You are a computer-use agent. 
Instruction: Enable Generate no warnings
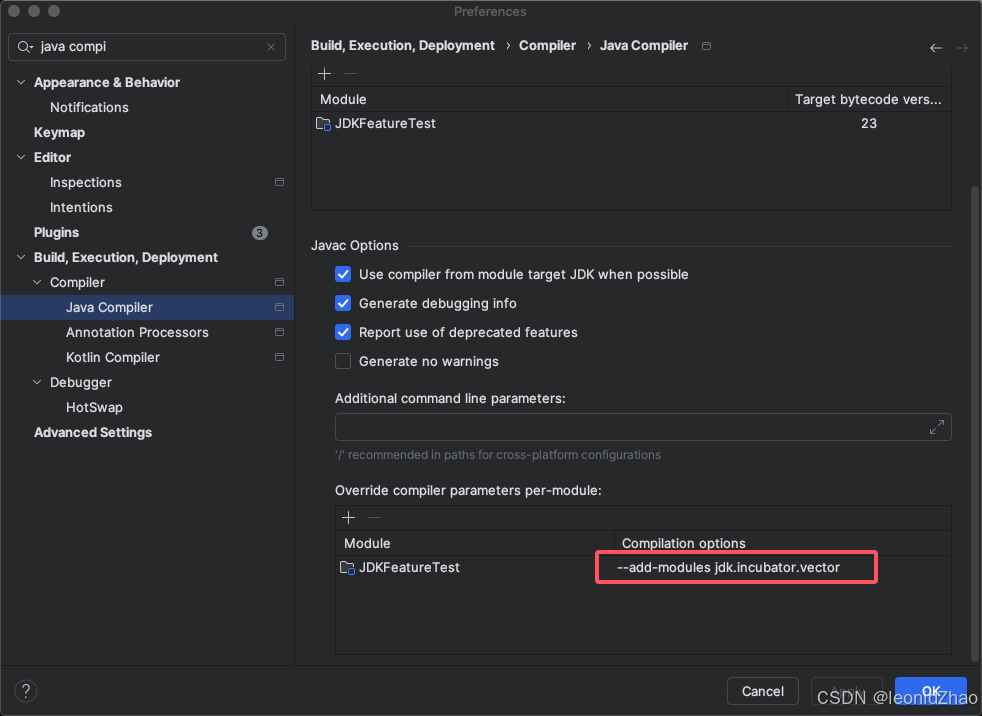coord(343,361)
